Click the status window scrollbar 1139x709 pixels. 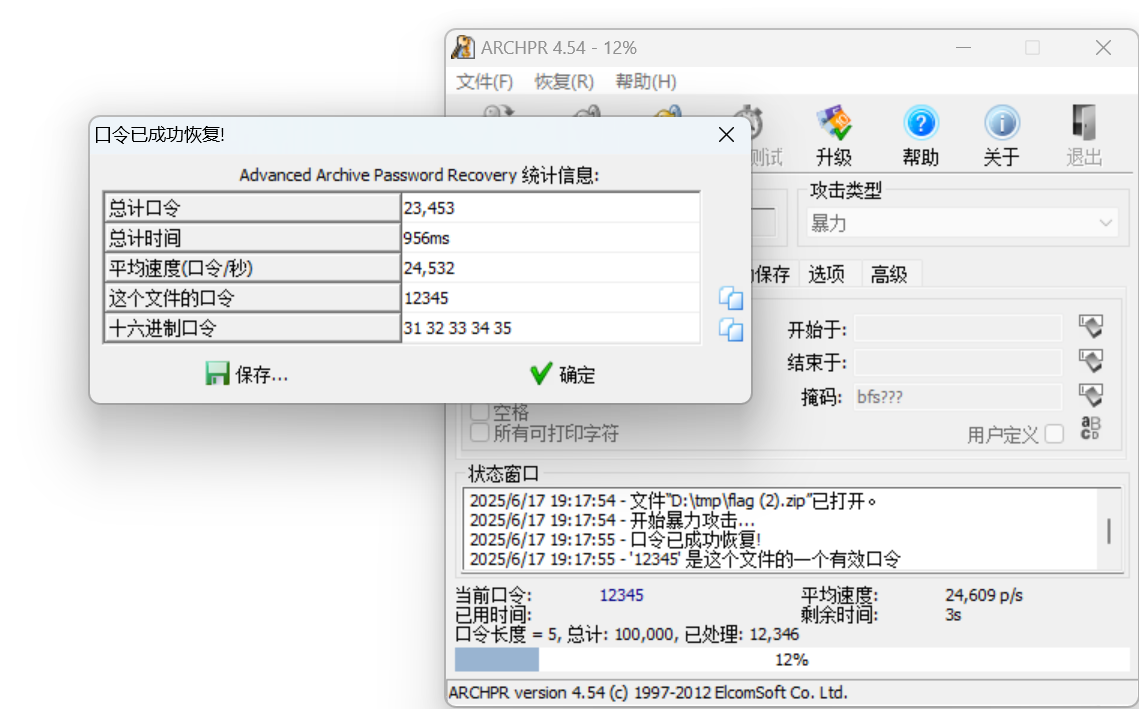pyautogui.click(x=1108, y=530)
